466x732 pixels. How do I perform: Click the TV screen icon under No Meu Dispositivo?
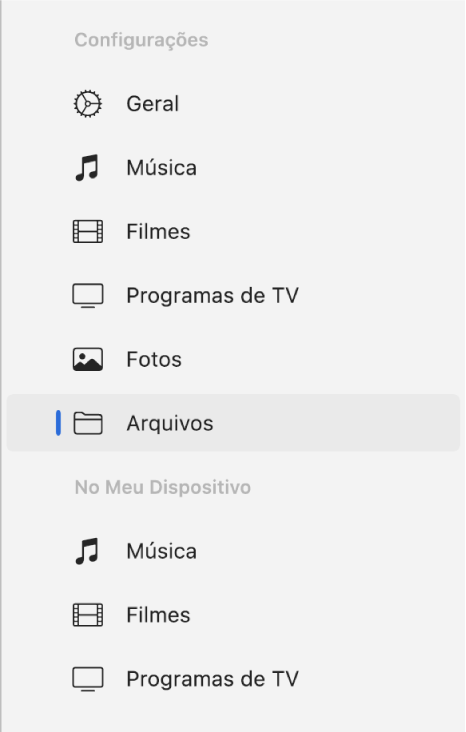click(x=87, y=679)
